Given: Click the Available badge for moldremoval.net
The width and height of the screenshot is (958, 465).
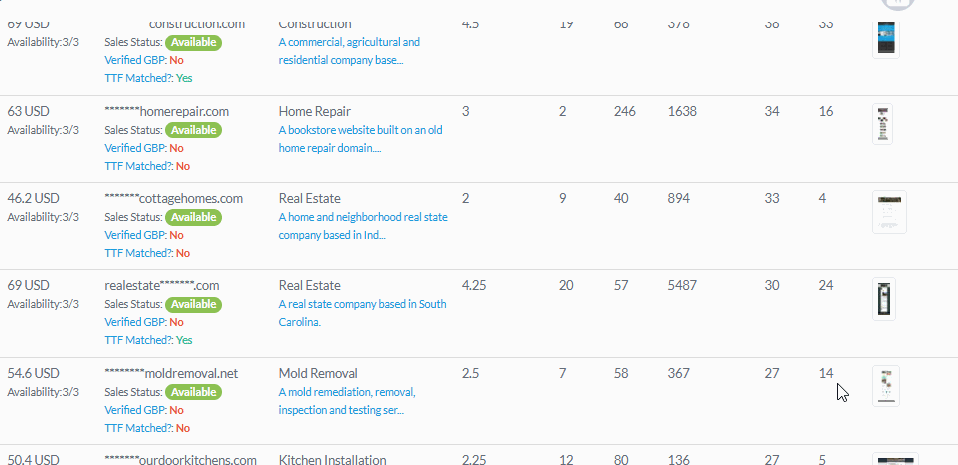Looking at the screenshot, I should (x=194, y=392).
